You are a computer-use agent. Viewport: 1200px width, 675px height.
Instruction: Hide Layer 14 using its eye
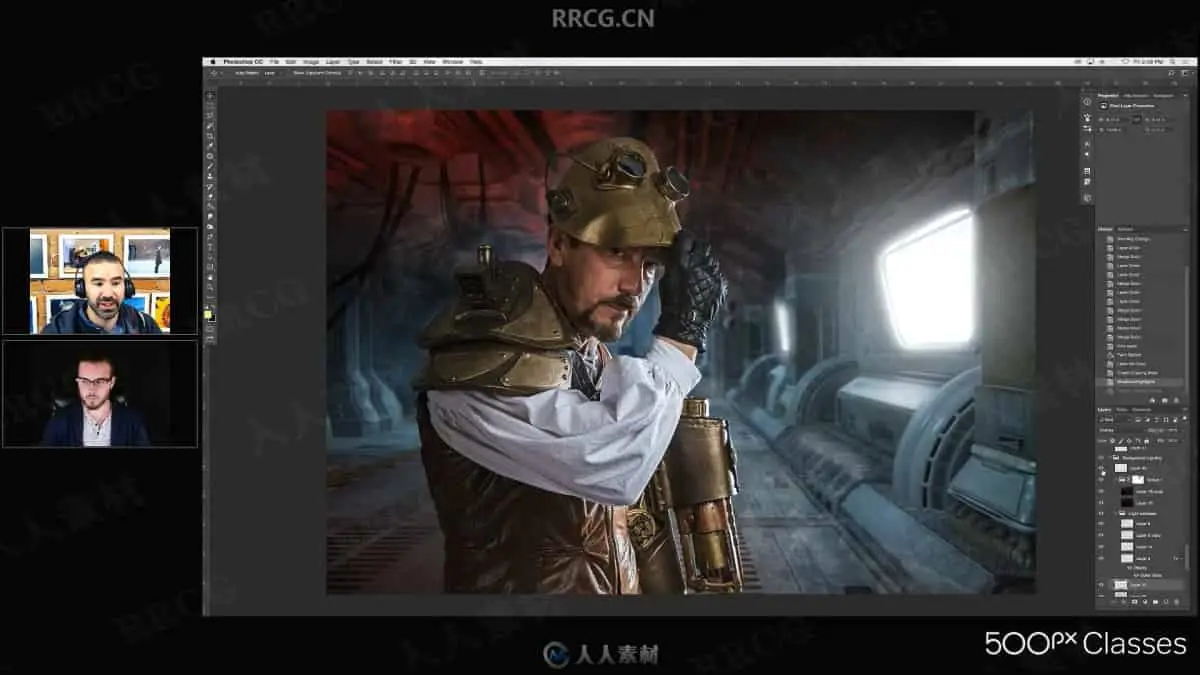1101,546
